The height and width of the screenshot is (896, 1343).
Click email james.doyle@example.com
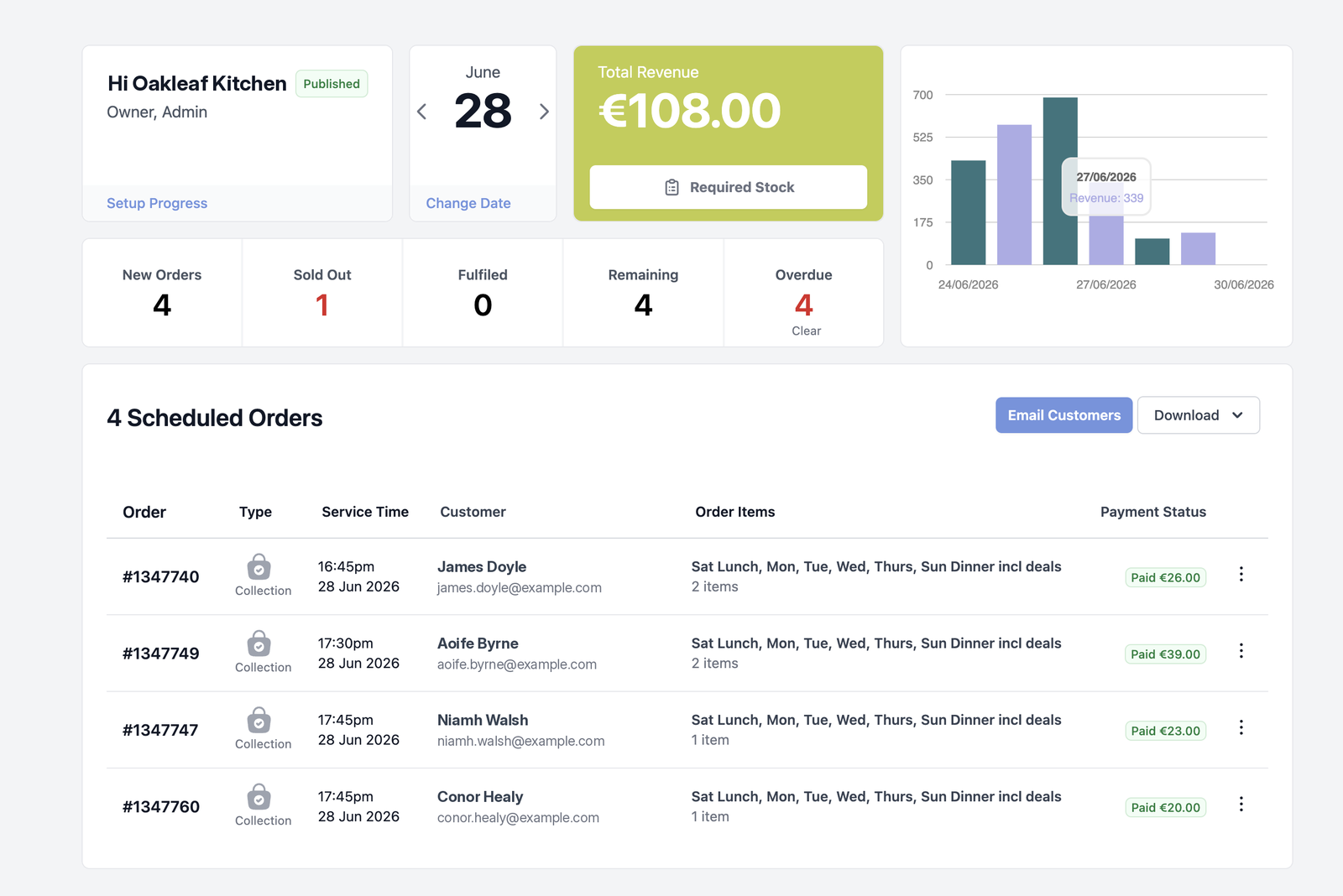point(520,588)
